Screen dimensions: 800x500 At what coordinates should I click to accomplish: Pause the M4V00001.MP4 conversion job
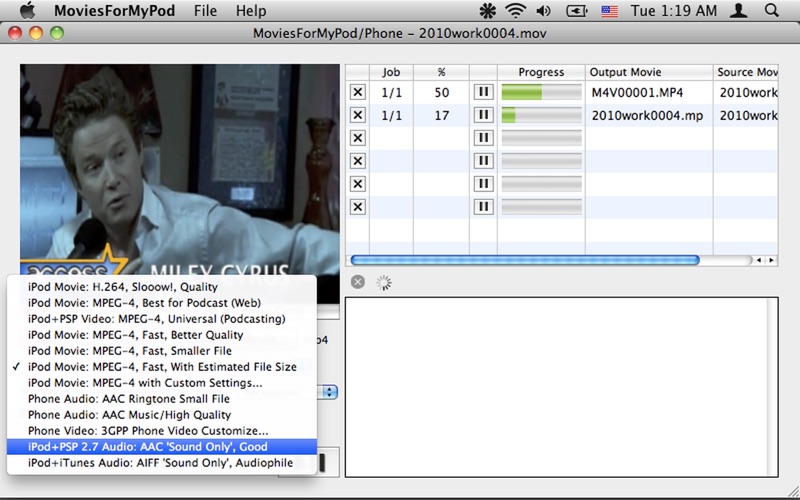tap(483, 92)
